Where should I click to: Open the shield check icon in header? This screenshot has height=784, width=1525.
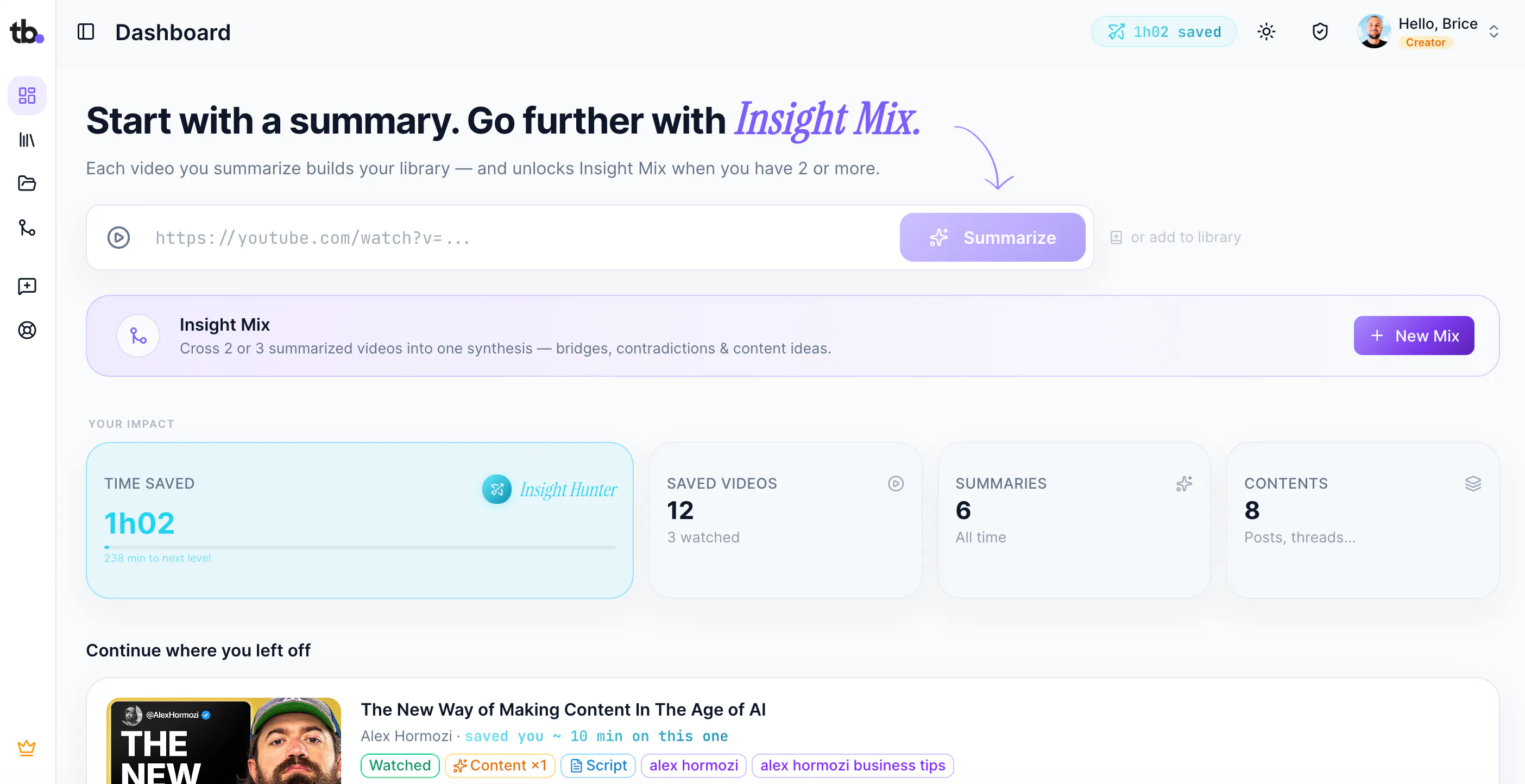click(x=1320, y=32)
